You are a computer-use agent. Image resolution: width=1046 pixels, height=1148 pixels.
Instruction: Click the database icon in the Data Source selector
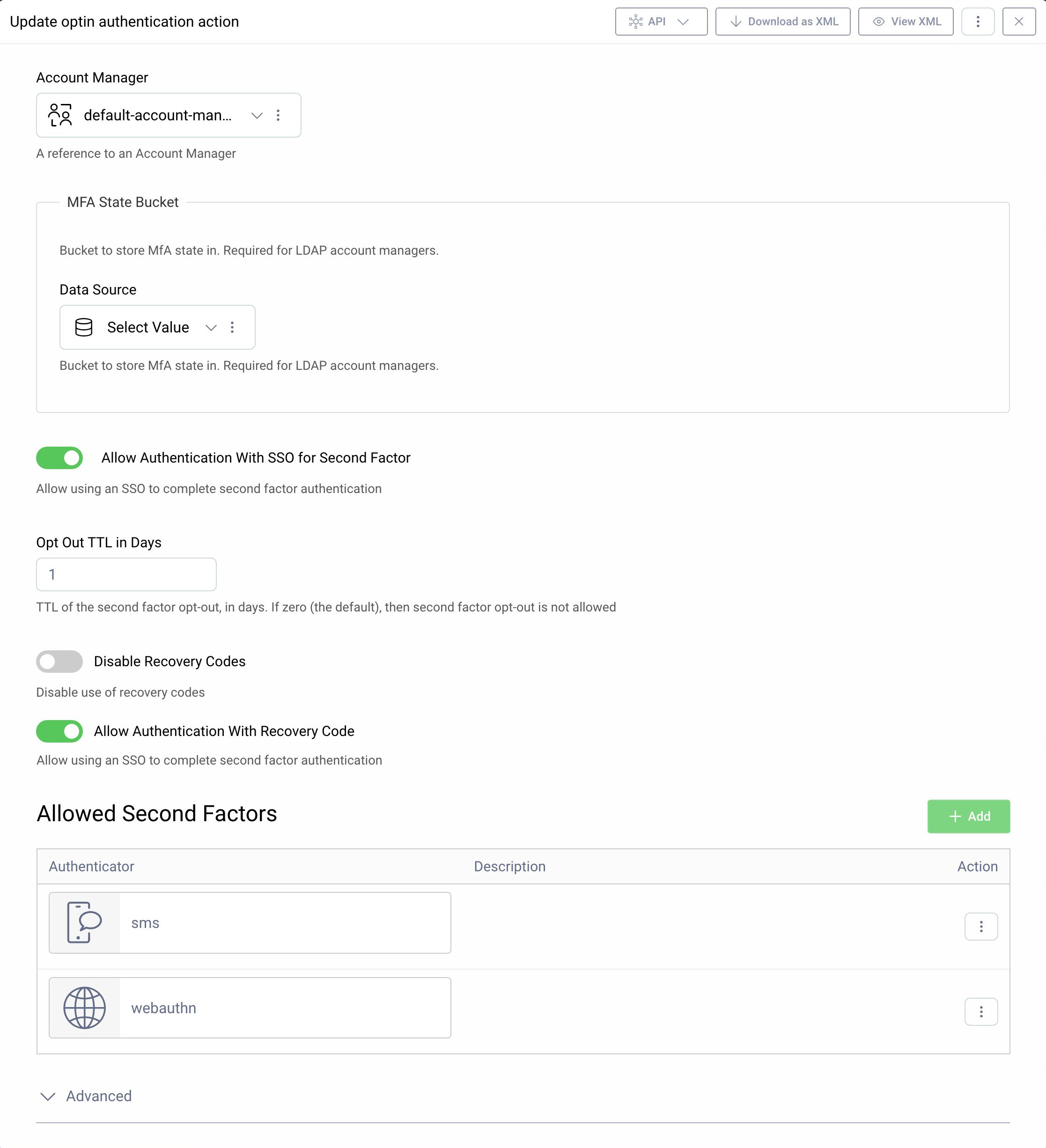(x=83, y=327)
